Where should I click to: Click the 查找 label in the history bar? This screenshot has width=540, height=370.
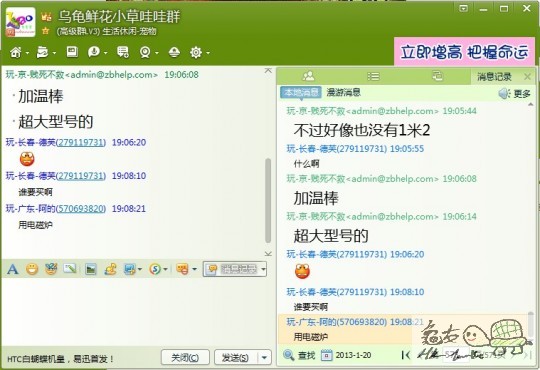(x=307, y=355)
